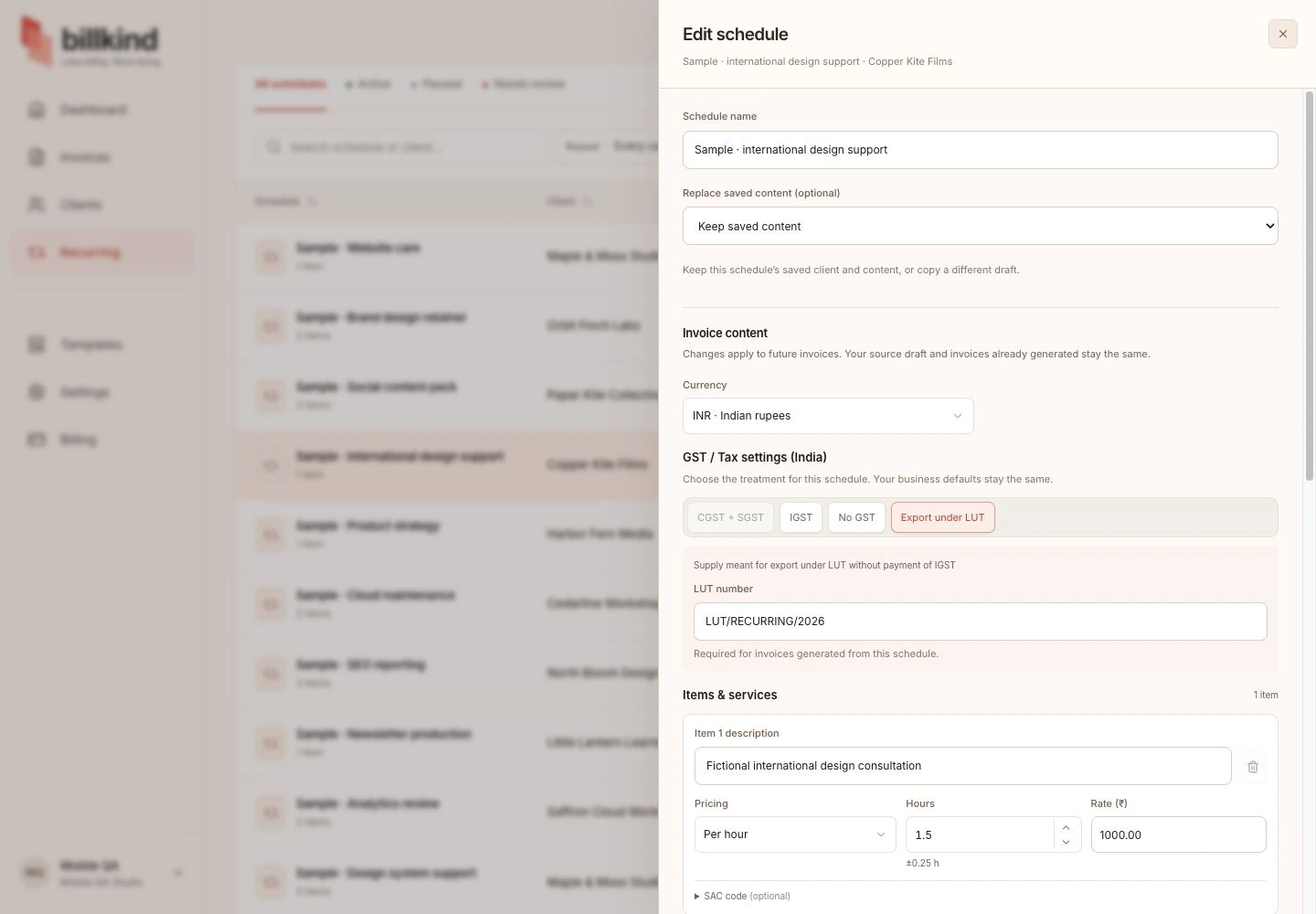Switch to the Paused tab
This screenshot has height=914, width=1316.
coord(437,84)
